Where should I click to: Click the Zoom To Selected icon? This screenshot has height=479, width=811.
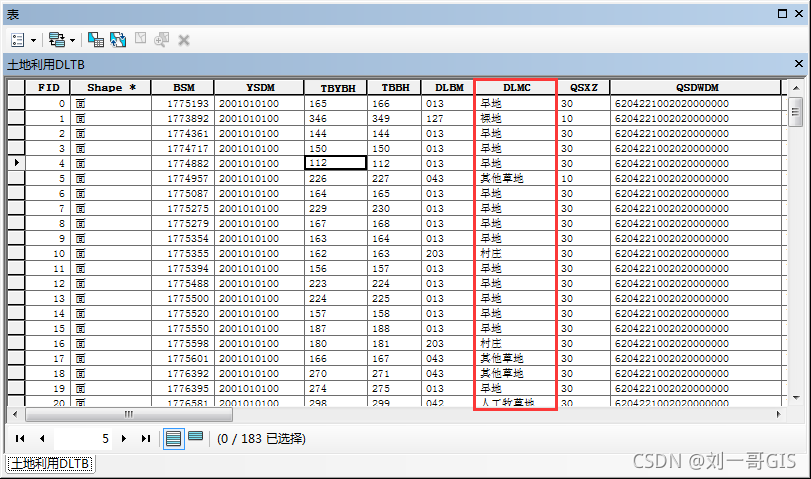161,40
